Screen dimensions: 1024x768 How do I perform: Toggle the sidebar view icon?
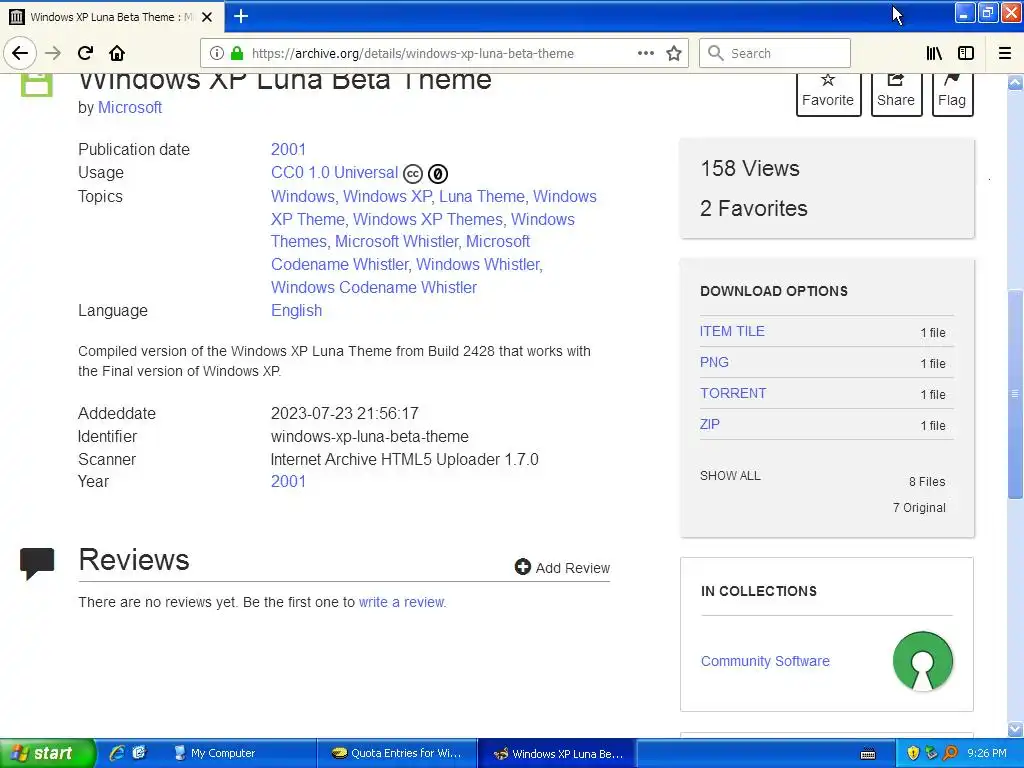(x=966, y=53)
